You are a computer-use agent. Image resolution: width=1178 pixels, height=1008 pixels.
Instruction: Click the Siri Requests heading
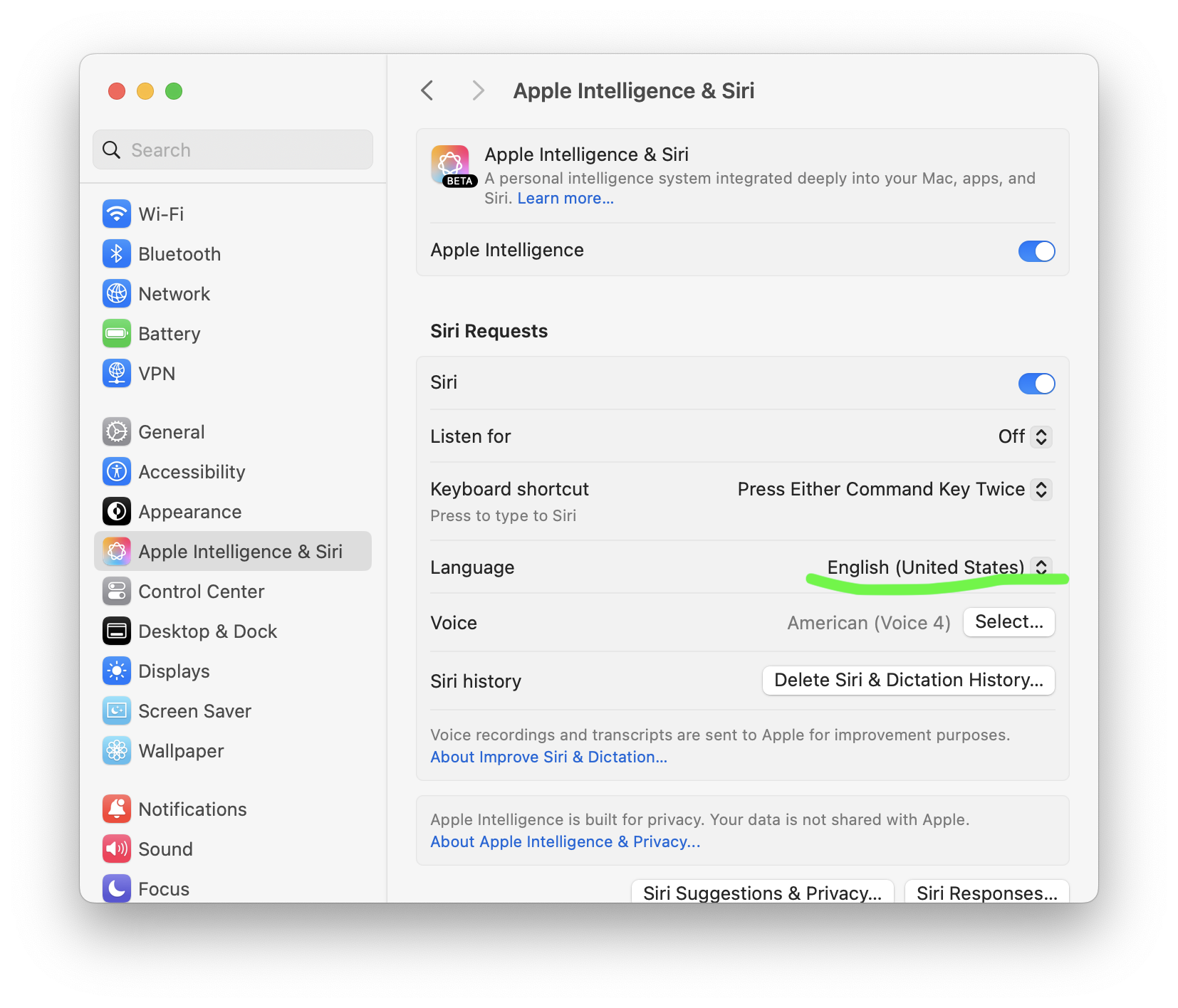pos(489,331)
